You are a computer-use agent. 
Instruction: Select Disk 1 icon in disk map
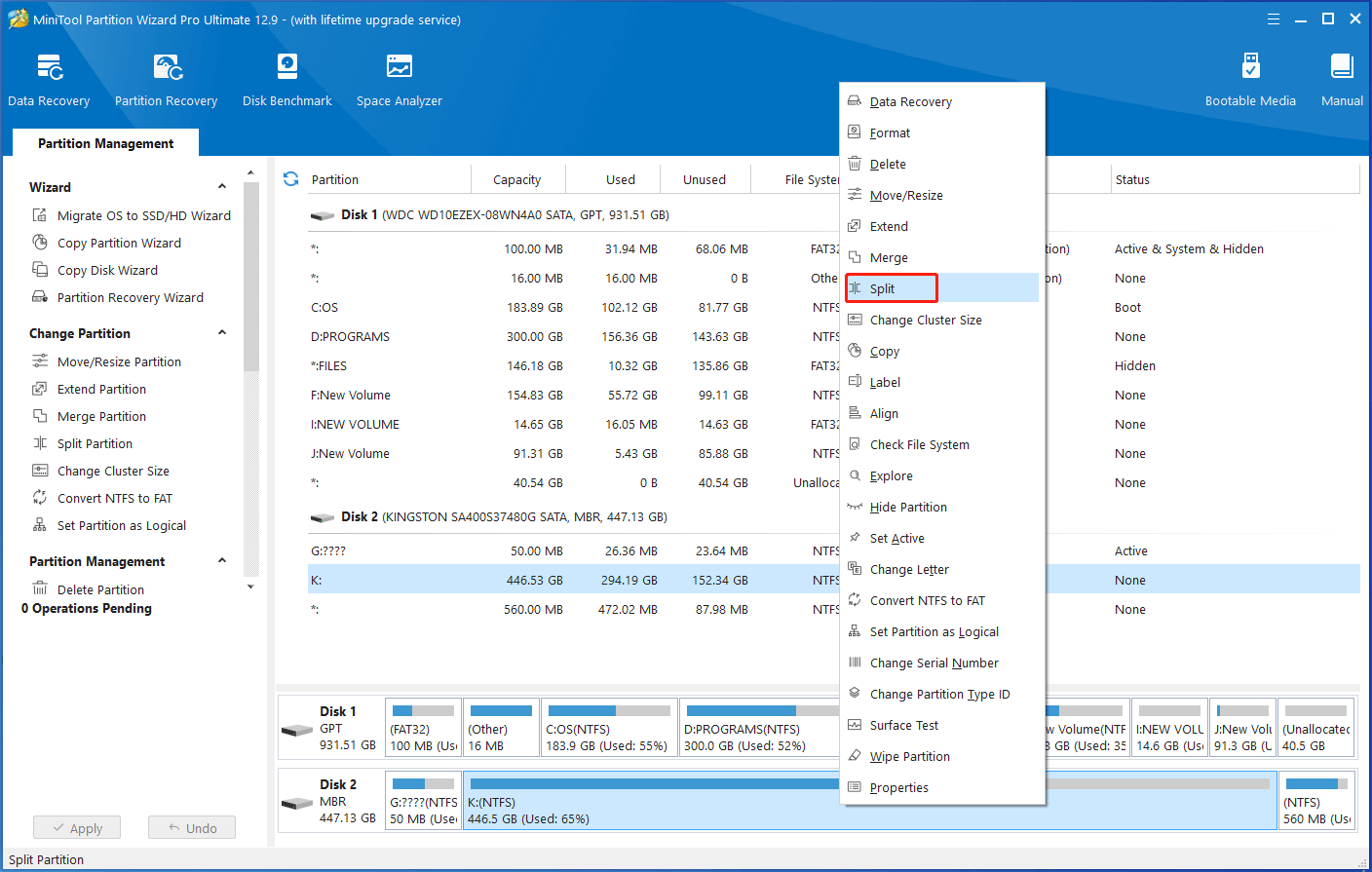click(297, 730)
